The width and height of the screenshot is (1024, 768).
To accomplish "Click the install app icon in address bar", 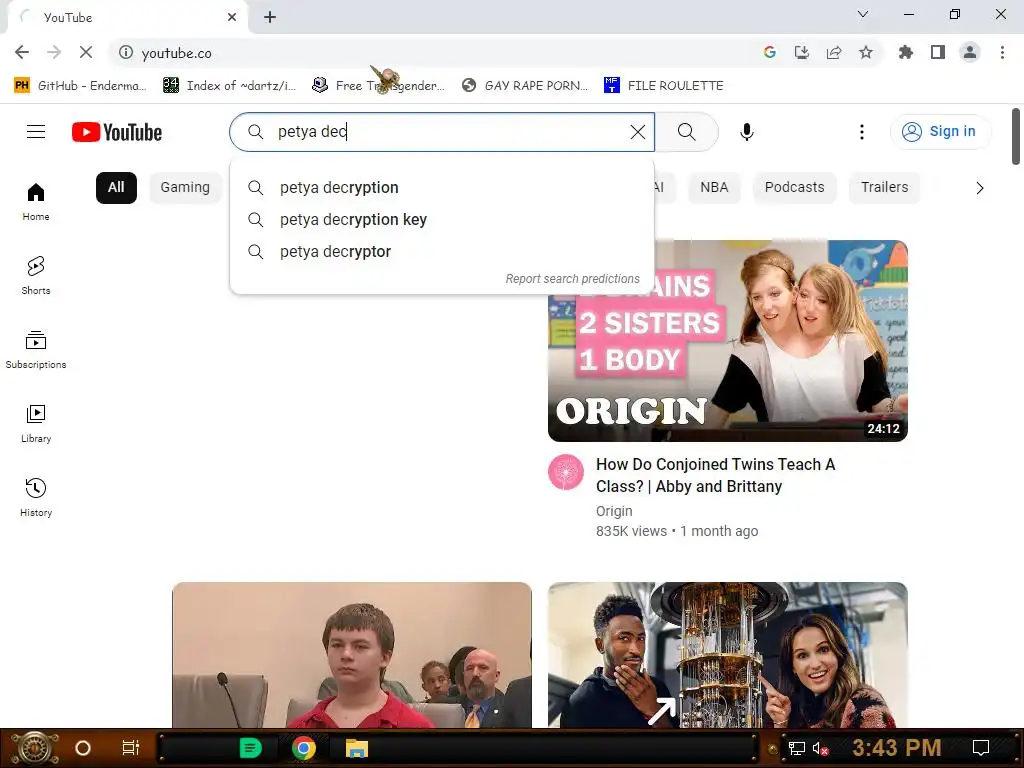I will tap(801, 52).
